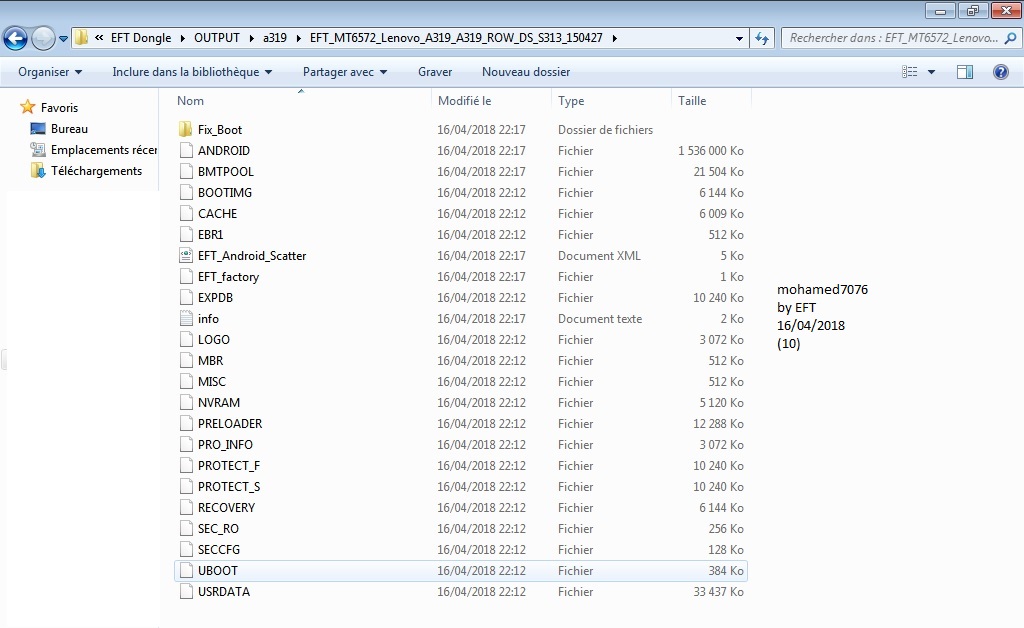Sort by the Type column header
The height and width of the screenshot is (628, 1024).
[611, 101]
